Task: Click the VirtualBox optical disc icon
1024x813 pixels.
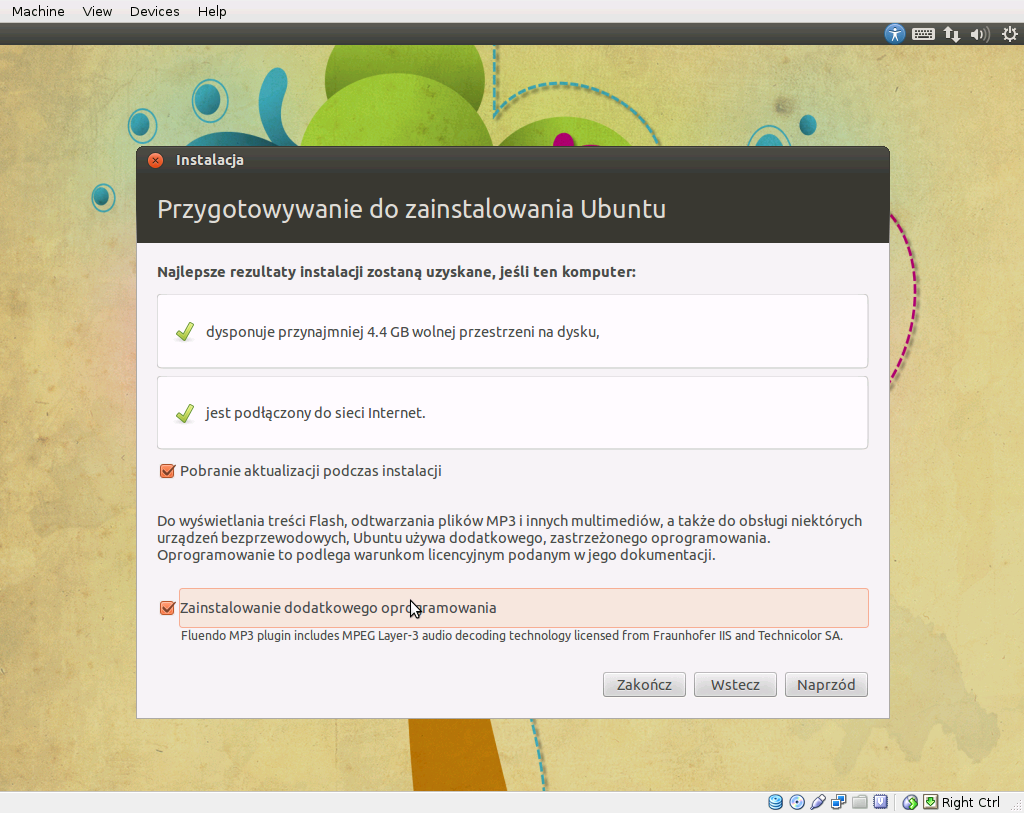Action: pos(797,802)
